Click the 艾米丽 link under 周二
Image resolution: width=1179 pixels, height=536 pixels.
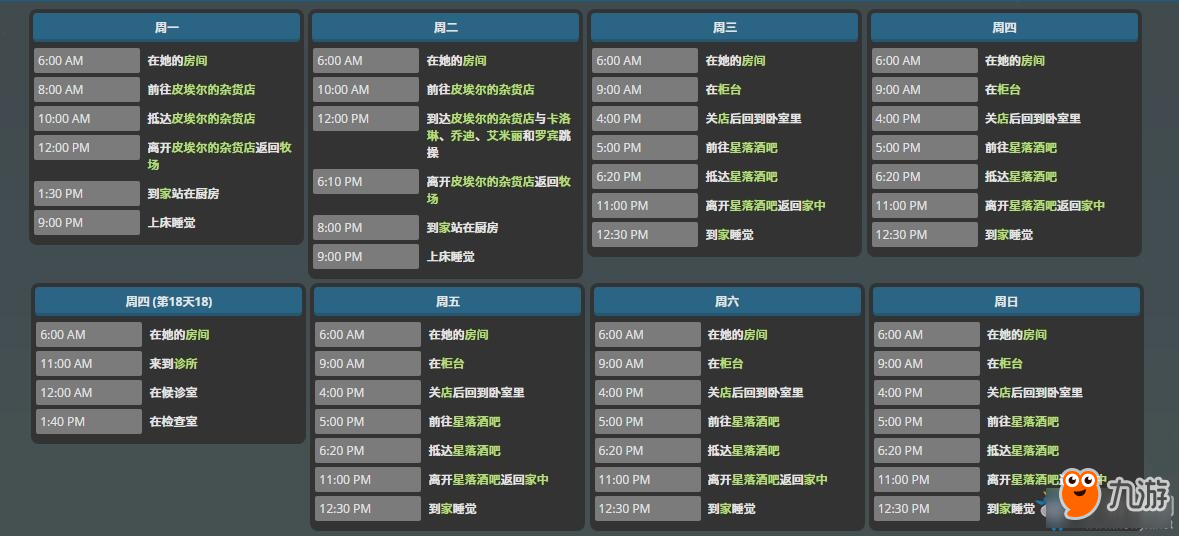coord(504,135)
